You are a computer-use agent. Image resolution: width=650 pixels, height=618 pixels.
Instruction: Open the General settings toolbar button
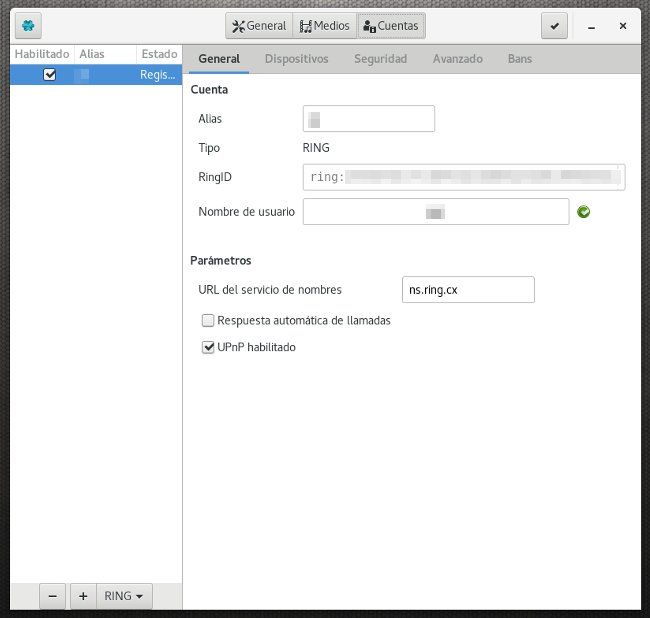pos(259,26)
